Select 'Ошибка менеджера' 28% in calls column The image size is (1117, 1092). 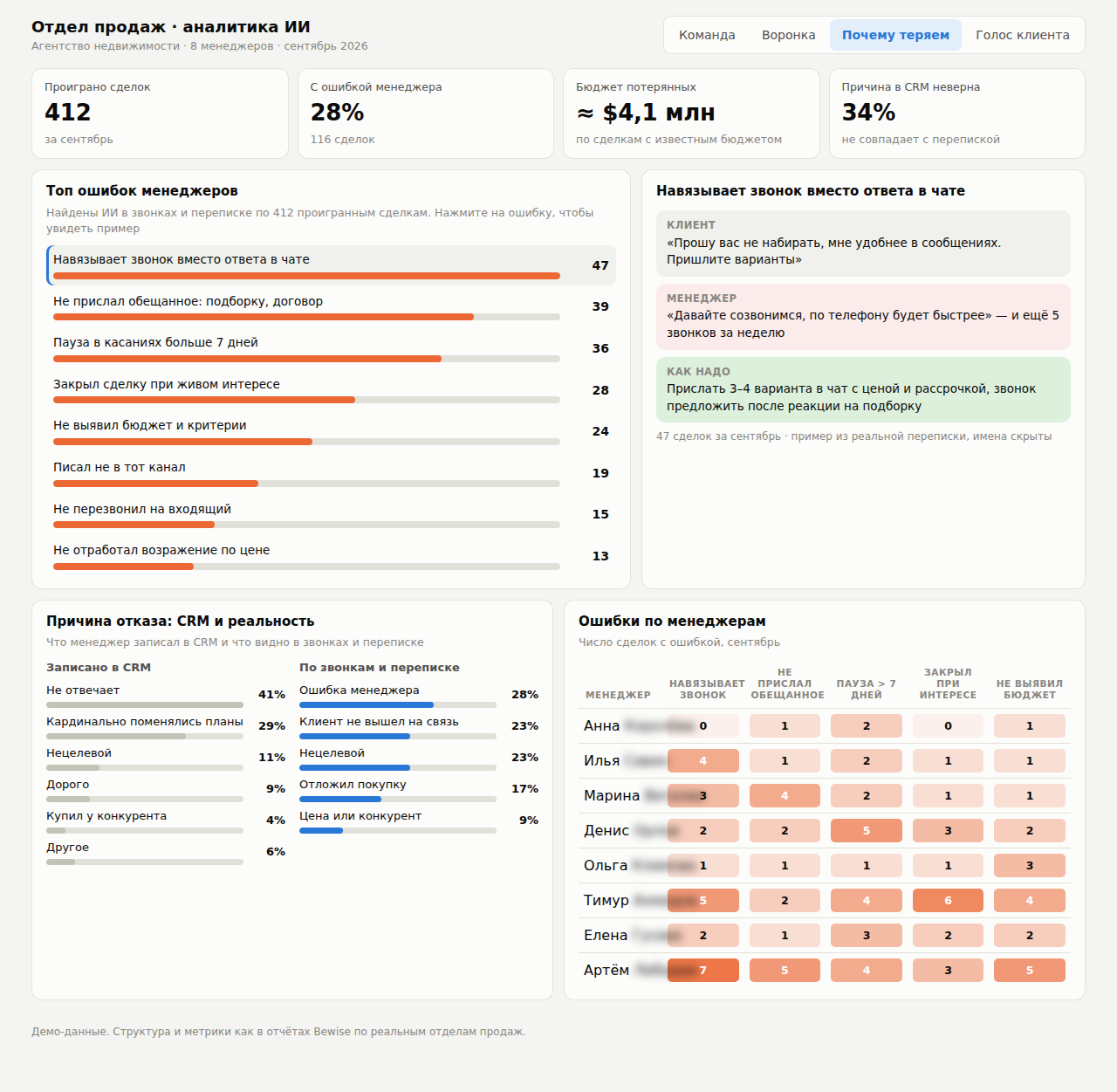click(x=419, y=695)
